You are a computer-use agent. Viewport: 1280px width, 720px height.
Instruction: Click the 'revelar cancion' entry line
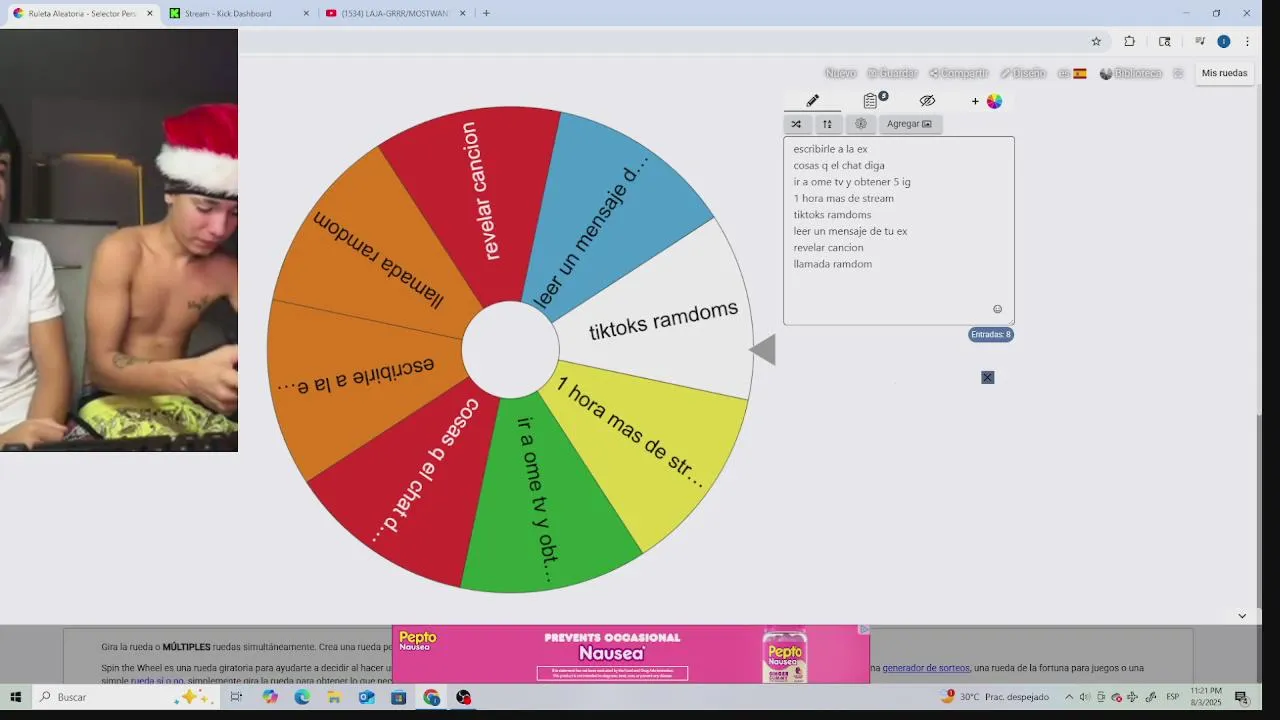(828, 247)
